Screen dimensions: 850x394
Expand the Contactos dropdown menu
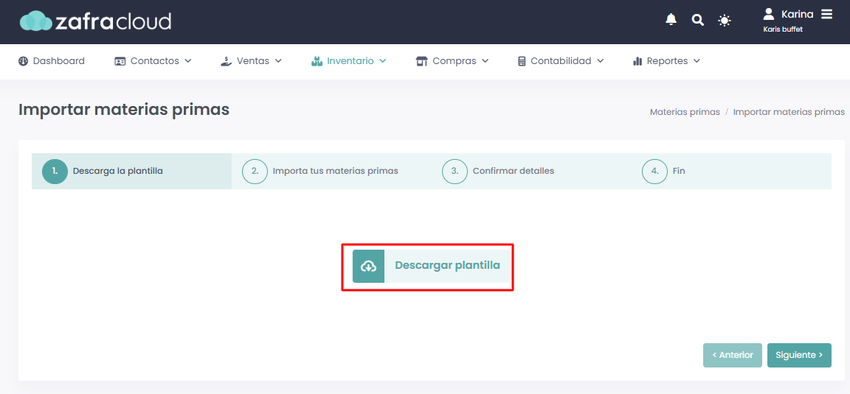point(153,61)
